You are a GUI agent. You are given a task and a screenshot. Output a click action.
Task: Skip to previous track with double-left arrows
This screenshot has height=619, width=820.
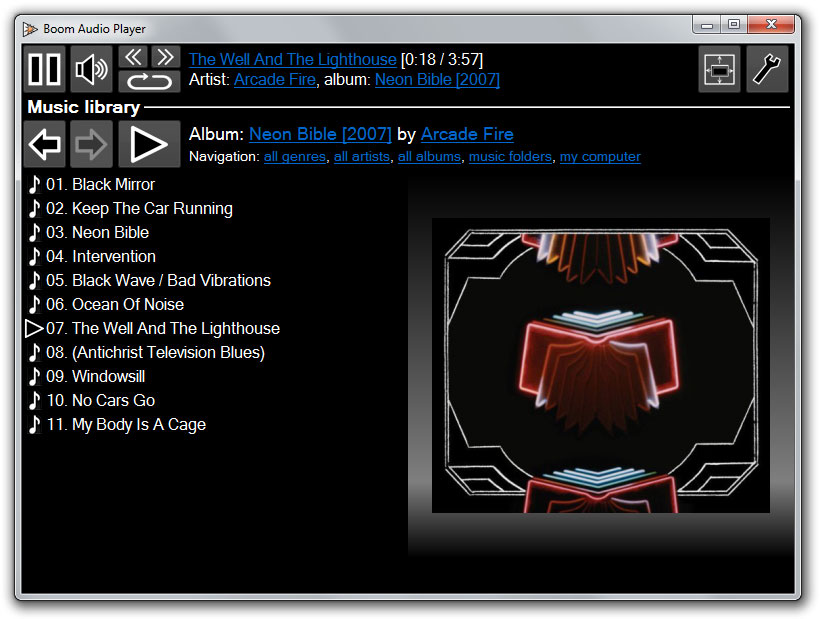133,56
